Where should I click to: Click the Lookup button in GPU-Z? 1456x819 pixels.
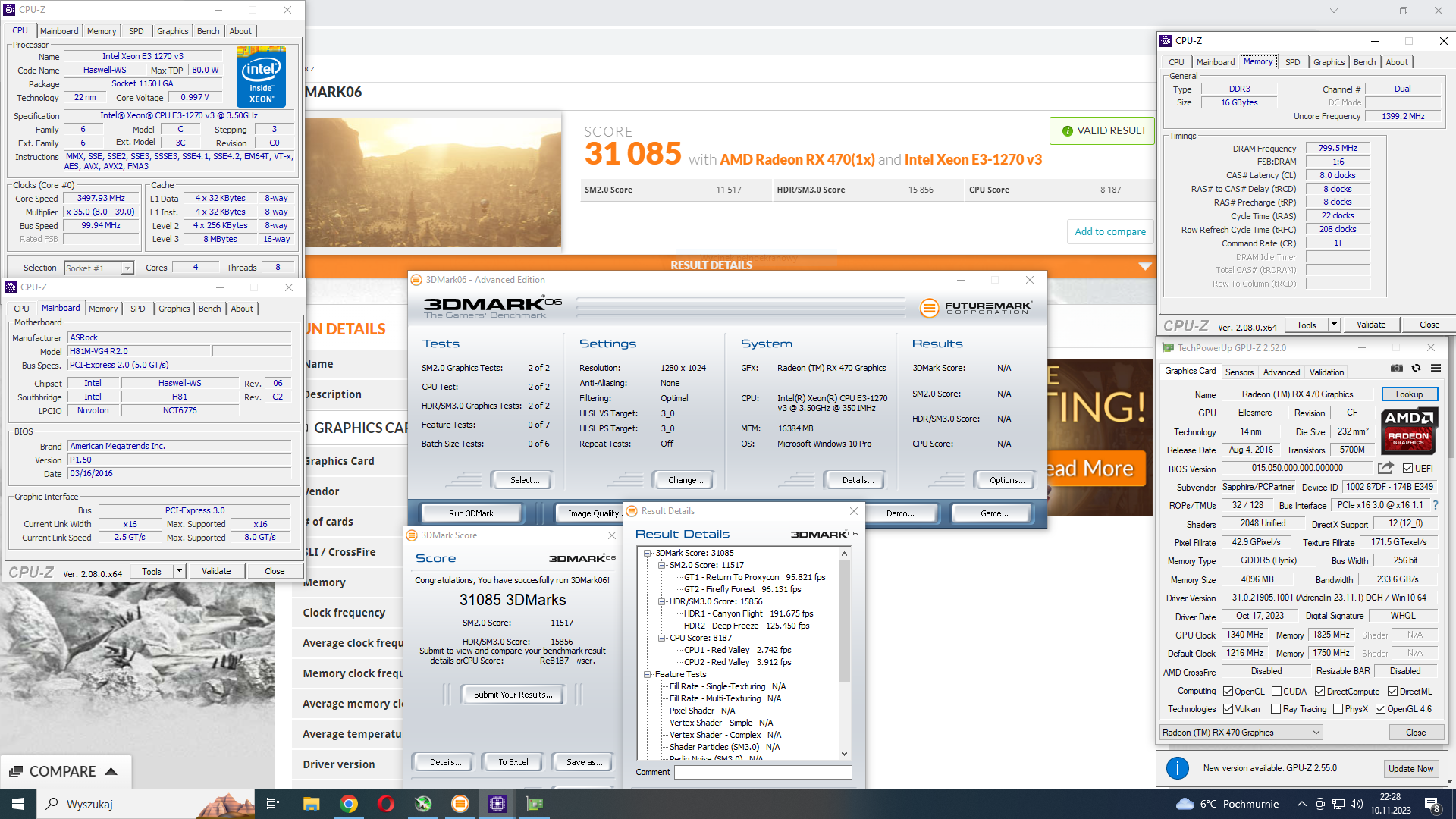point(1409,394)
